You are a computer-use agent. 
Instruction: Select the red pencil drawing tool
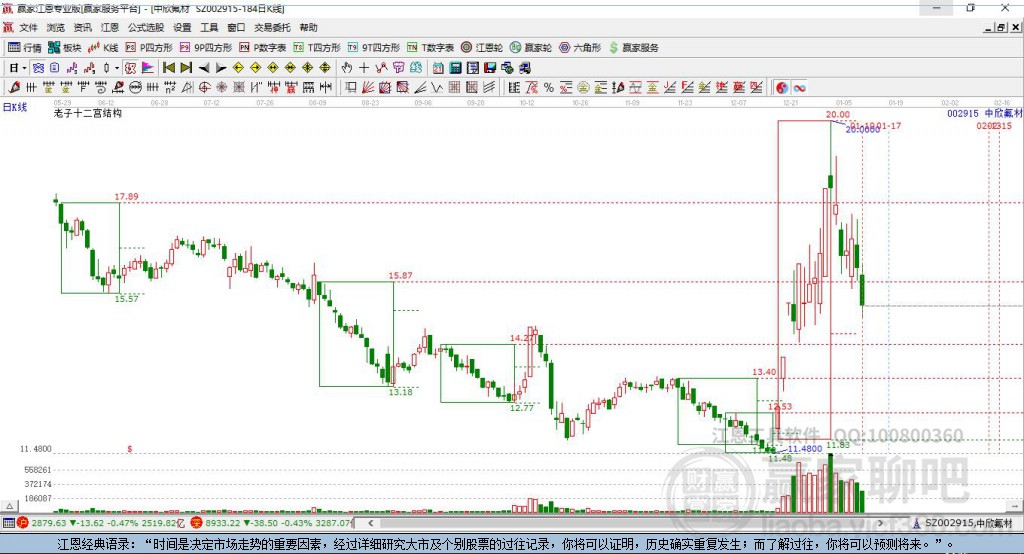(x=14, y=88)
